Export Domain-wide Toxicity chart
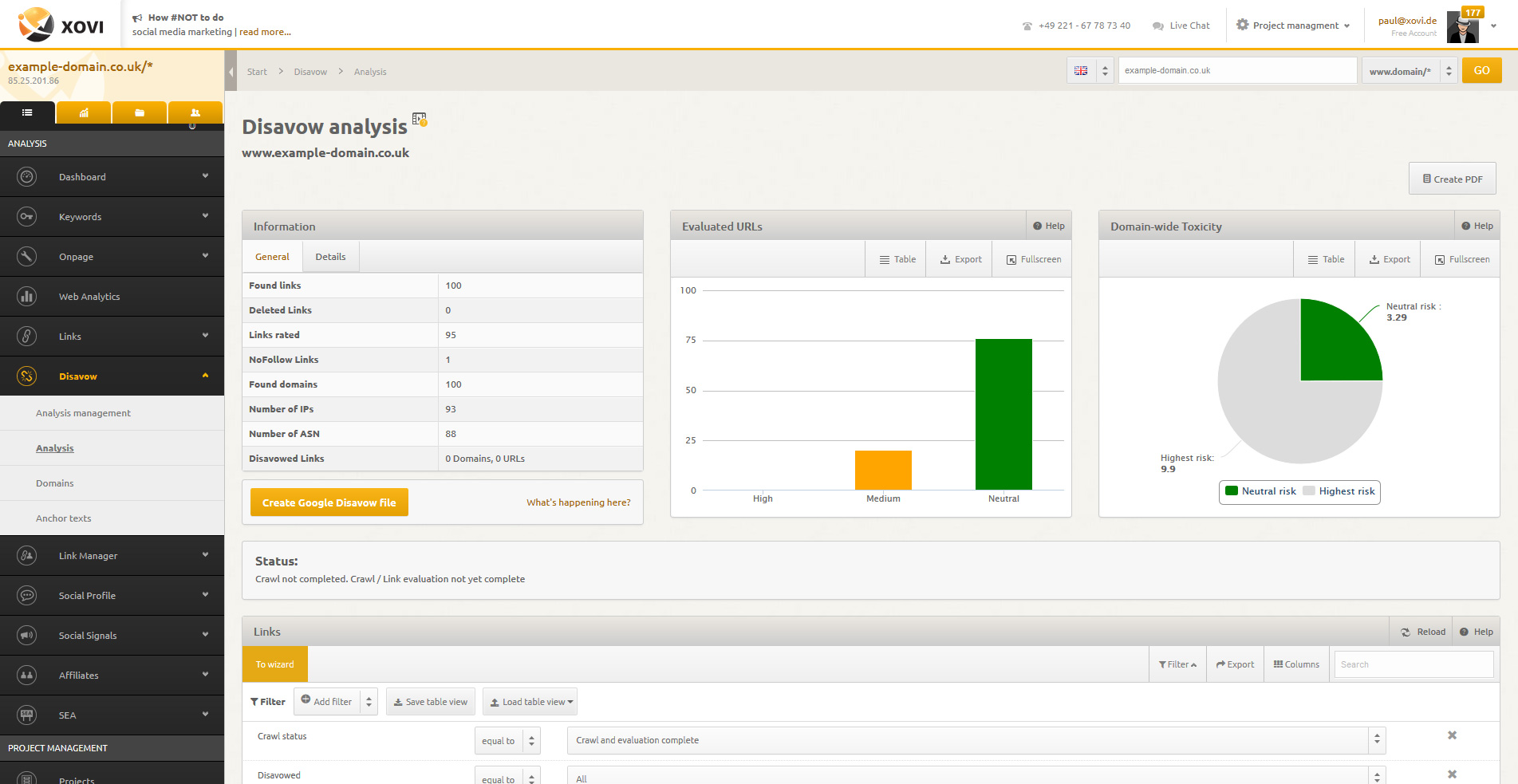The width and height of the screenshot is (1518, 784). (x=1389, y=259)
